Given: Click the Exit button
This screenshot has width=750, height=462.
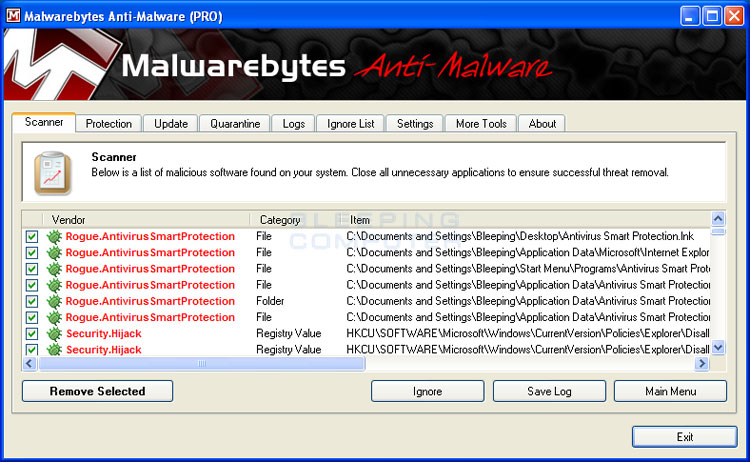Looking at the screenshot, I should pyautogui.click(x=684, y=437).
